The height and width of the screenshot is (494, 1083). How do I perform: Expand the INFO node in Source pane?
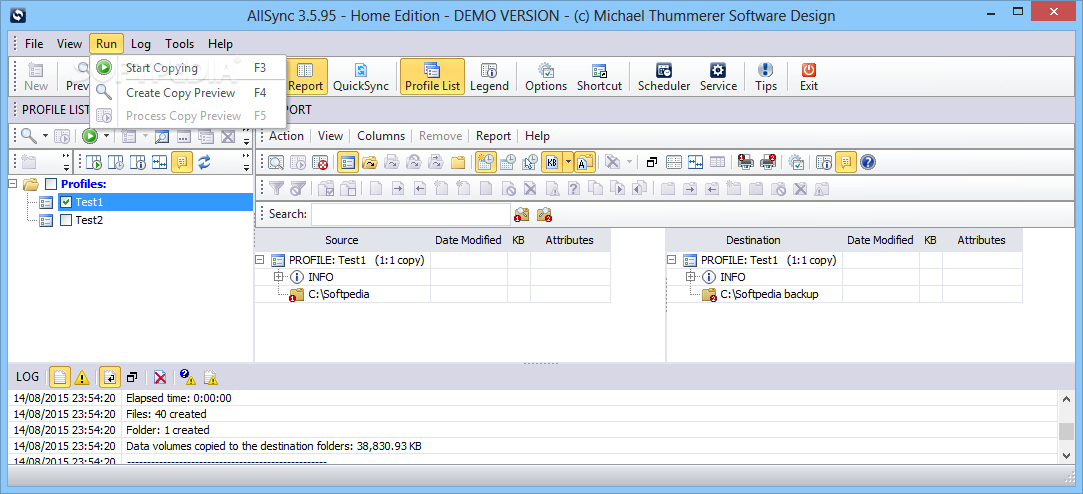279,276
